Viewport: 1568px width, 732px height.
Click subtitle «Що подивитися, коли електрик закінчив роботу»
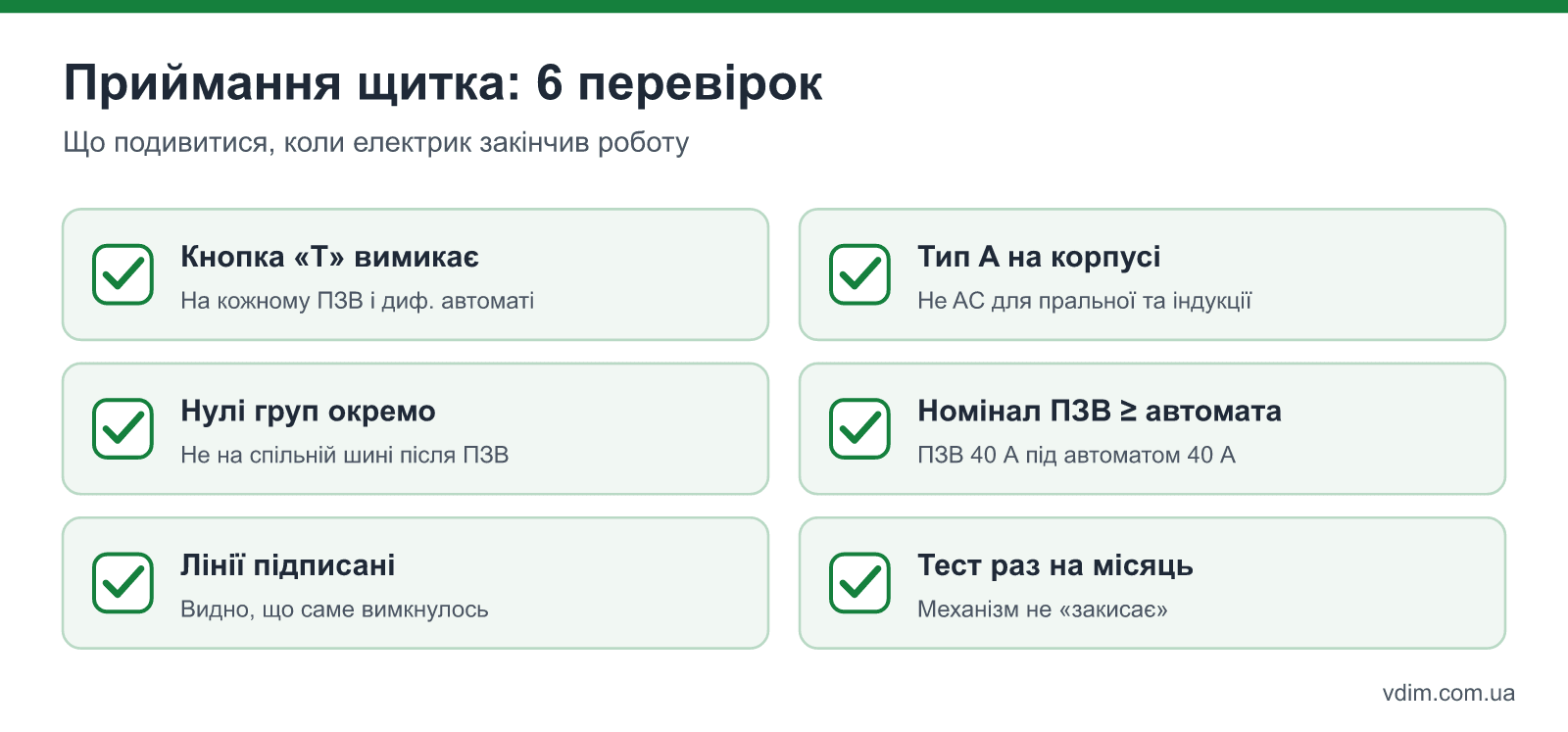point(376,143)
